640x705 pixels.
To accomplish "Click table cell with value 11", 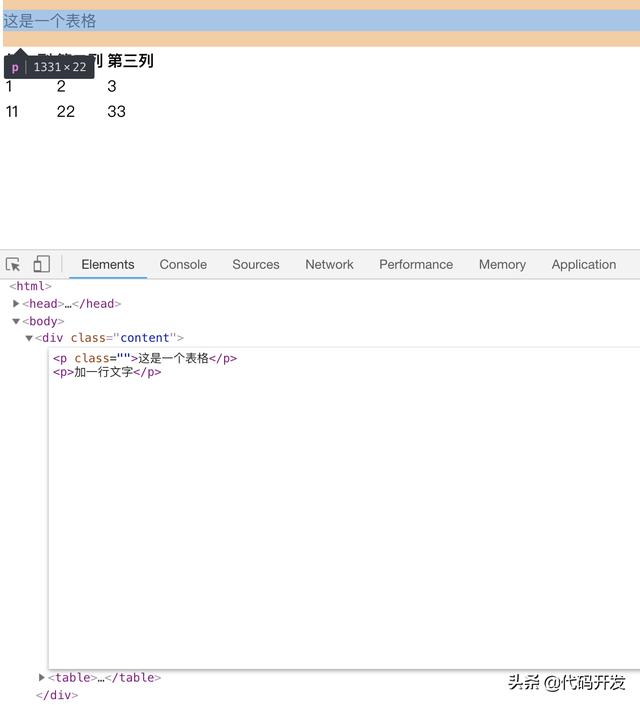I will click(x=12, y=112).
